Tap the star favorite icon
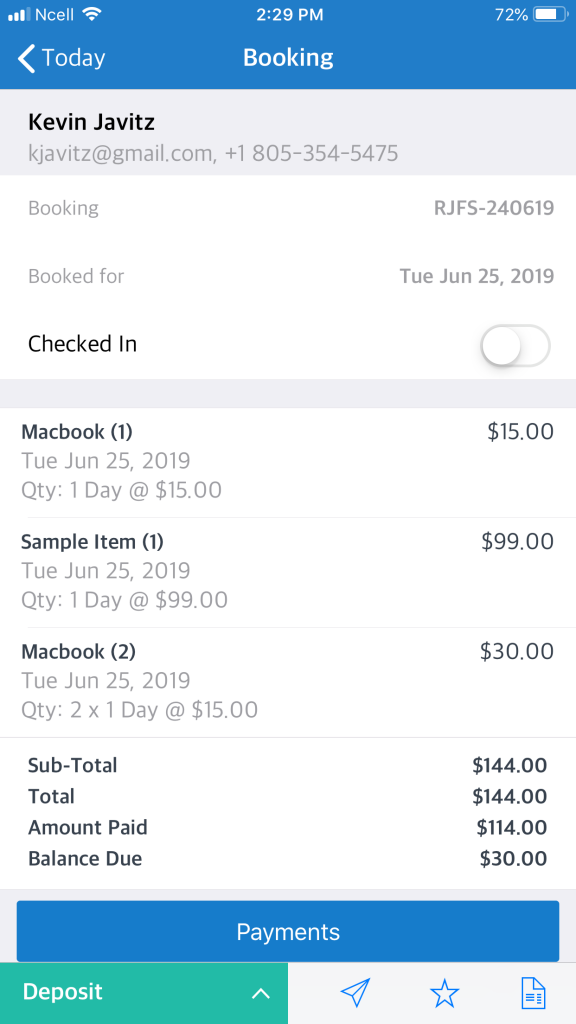The width and height of the screenshot is (576, 1024). 444,993
